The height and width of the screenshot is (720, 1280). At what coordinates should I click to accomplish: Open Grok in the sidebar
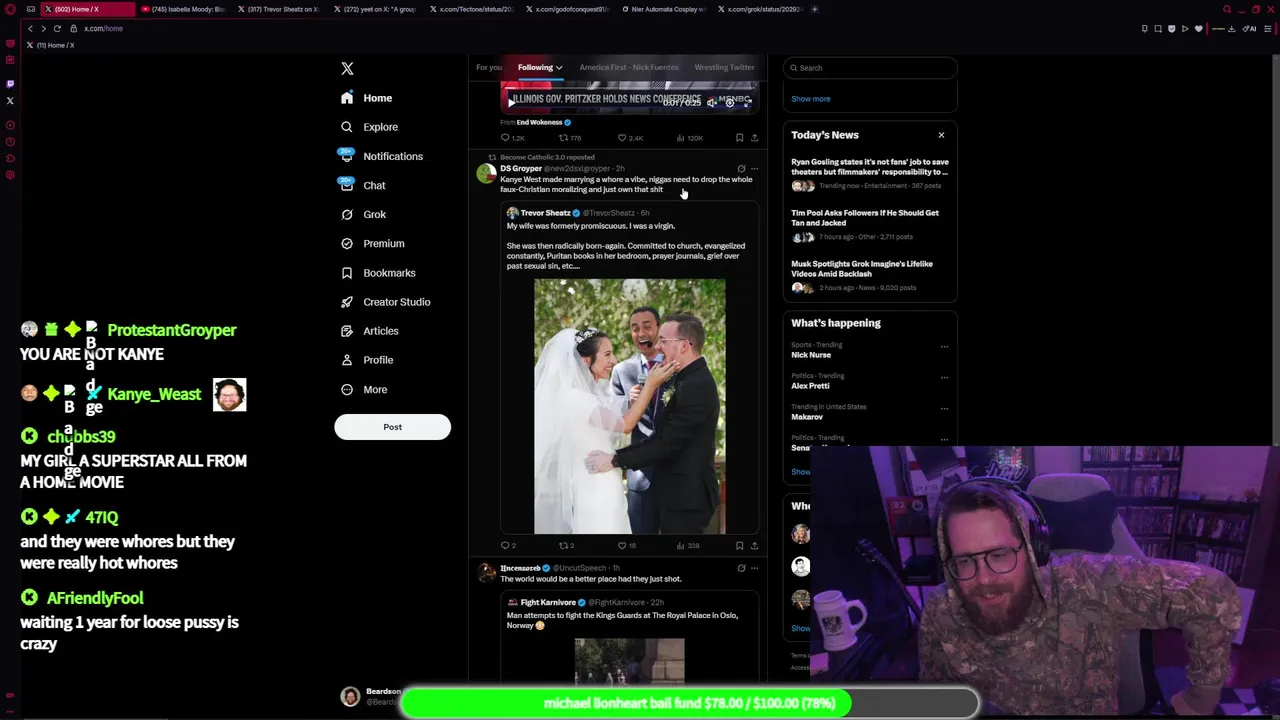pyautogui.click(x=363, y=214)
